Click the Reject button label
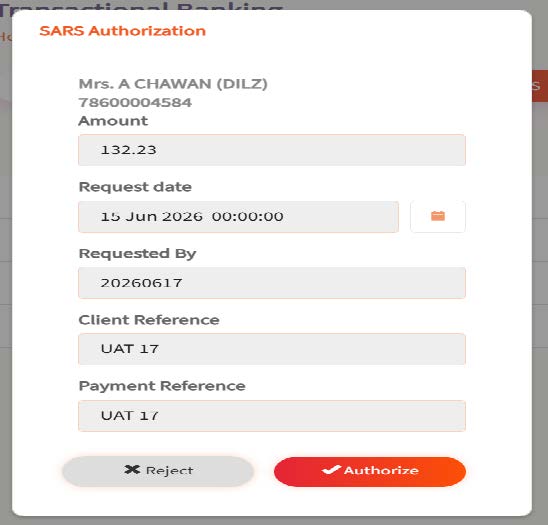 coord(170,471)
